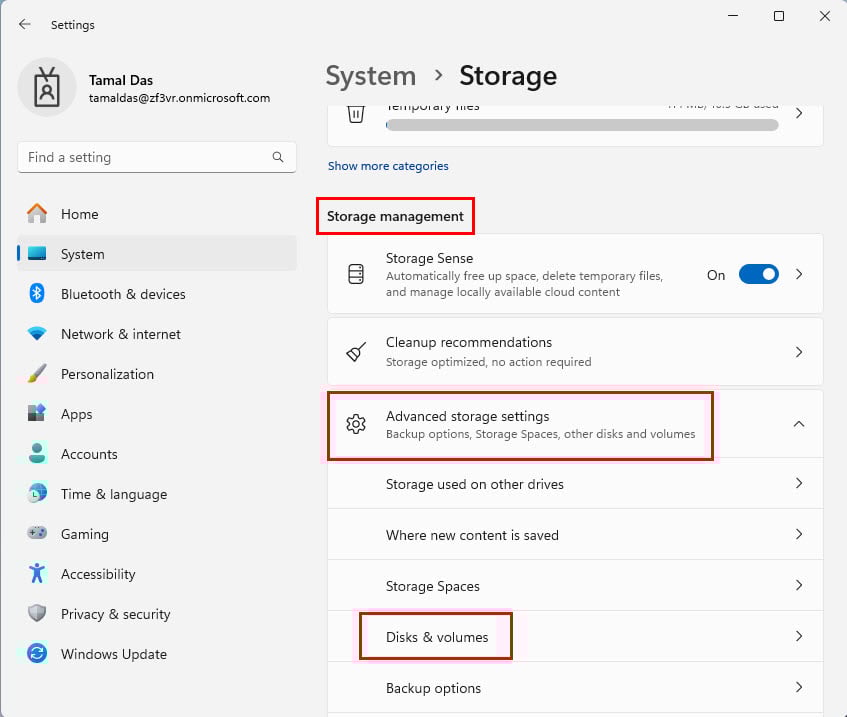Click the Gaming controller icon
The width and height of the screenshot is (847, 717).
click(37, 534)
